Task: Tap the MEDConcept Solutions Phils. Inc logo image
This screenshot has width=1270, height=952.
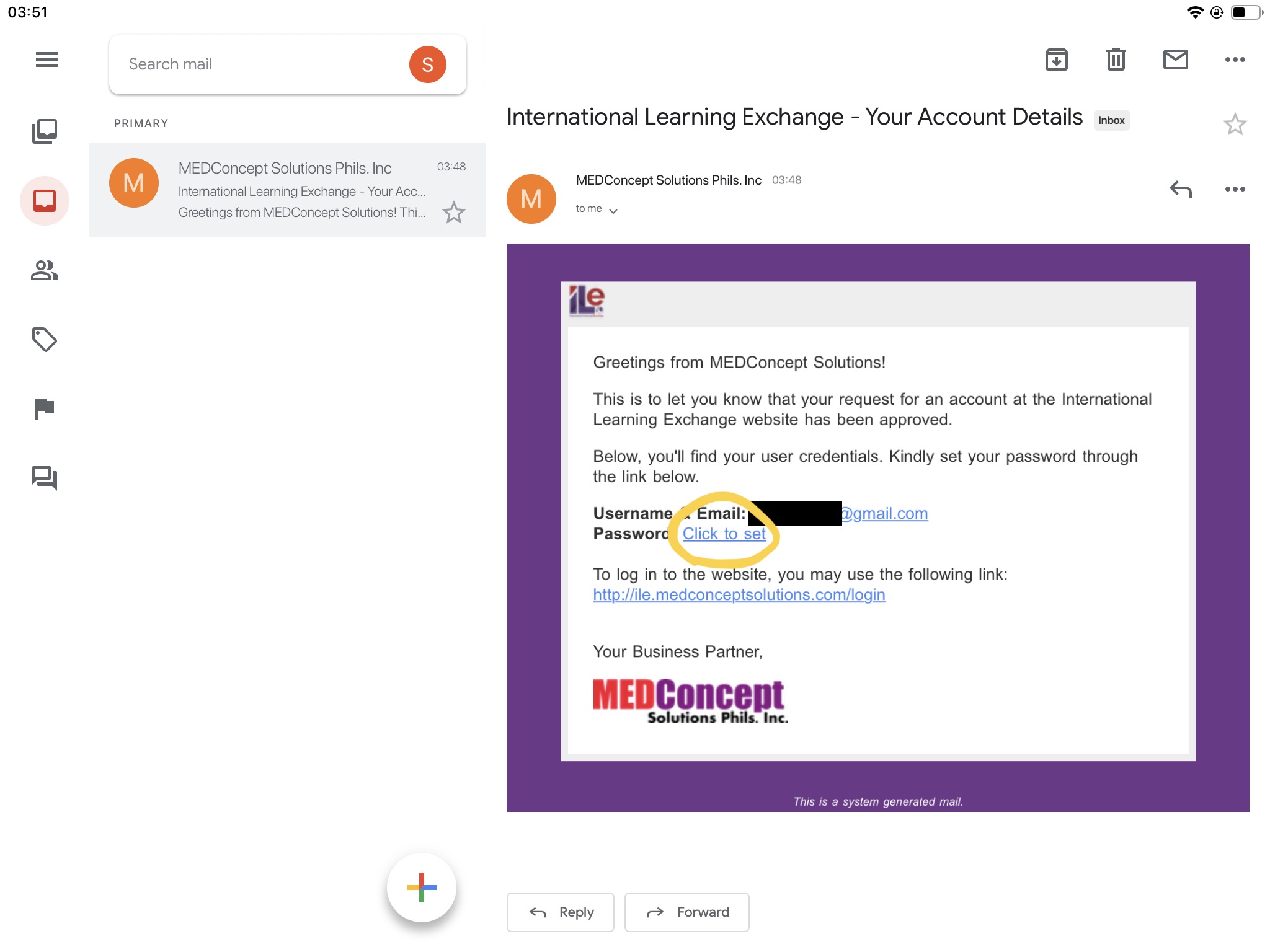Action: [x=690, y=701]
